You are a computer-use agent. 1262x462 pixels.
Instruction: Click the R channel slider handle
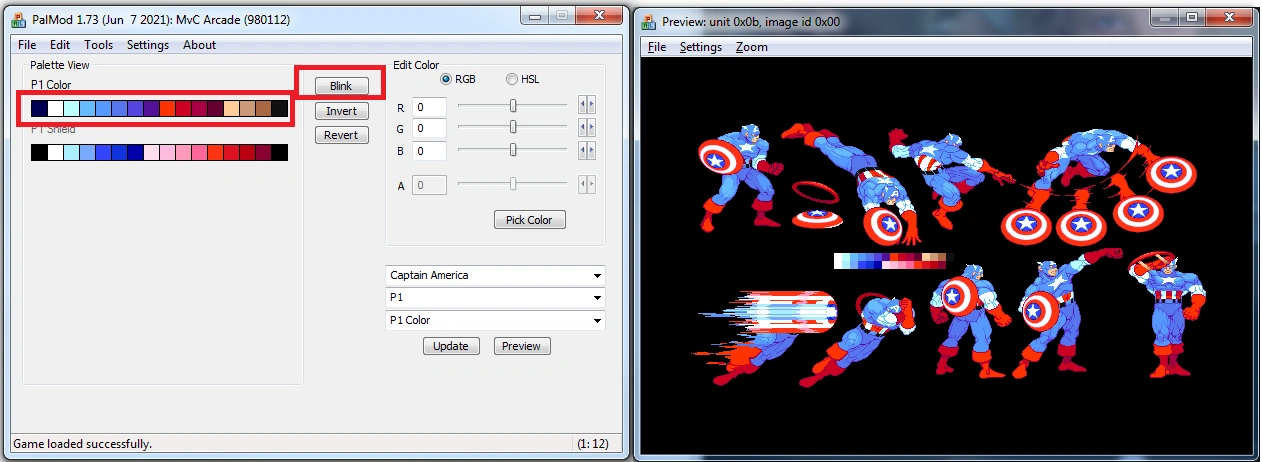513,105
